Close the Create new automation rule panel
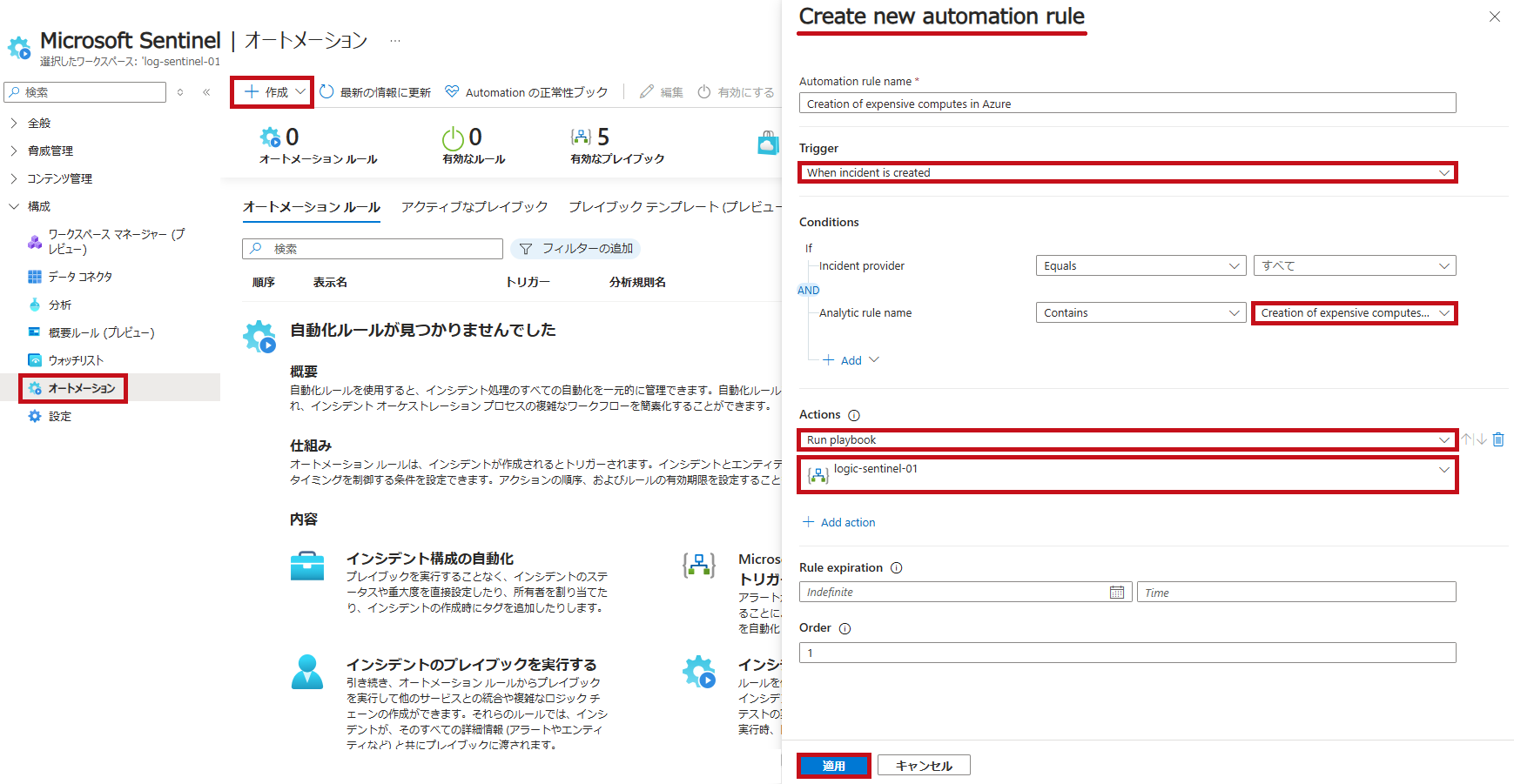 [1495, 17]
